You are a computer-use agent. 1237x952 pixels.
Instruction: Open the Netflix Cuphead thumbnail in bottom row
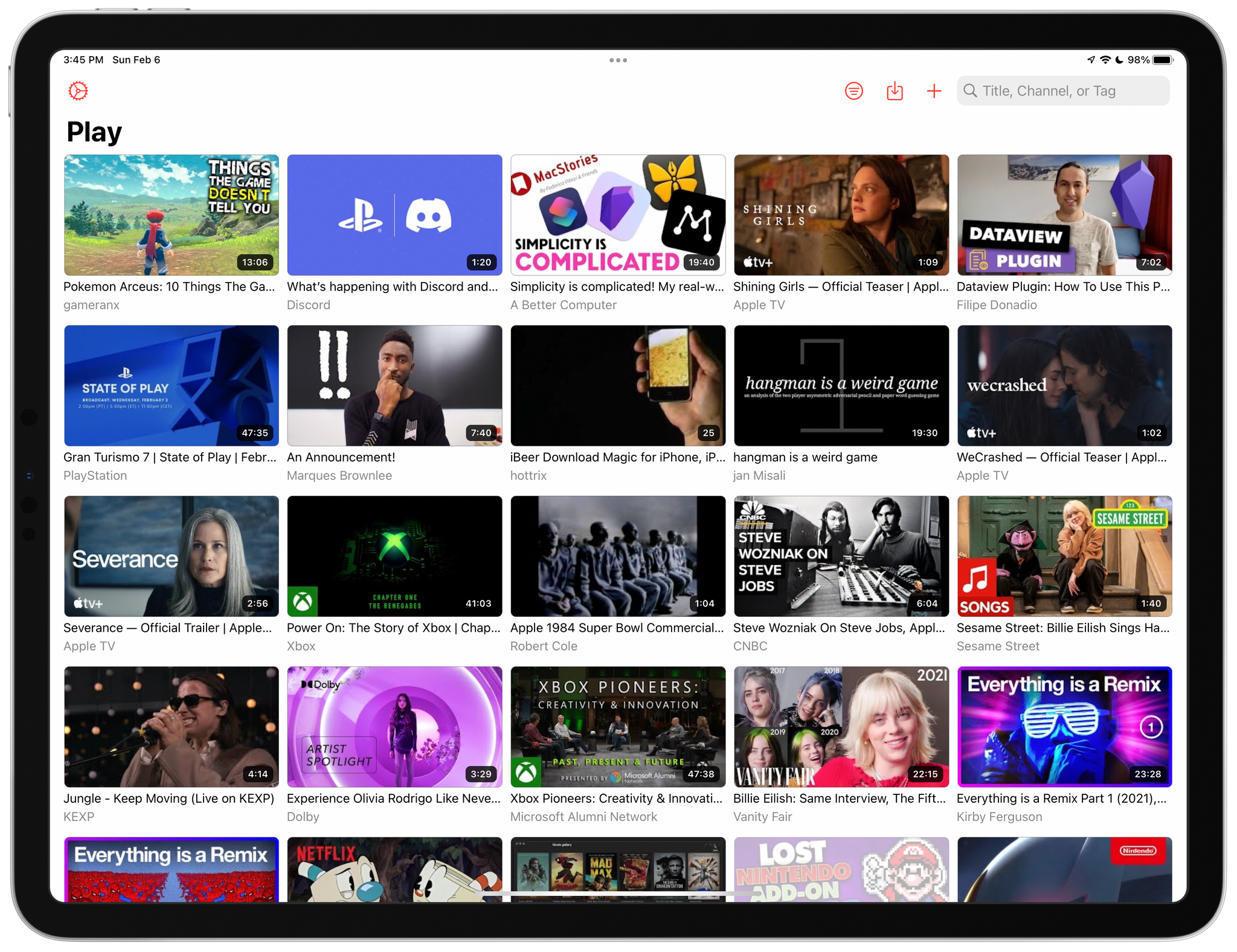click(394, 869)
